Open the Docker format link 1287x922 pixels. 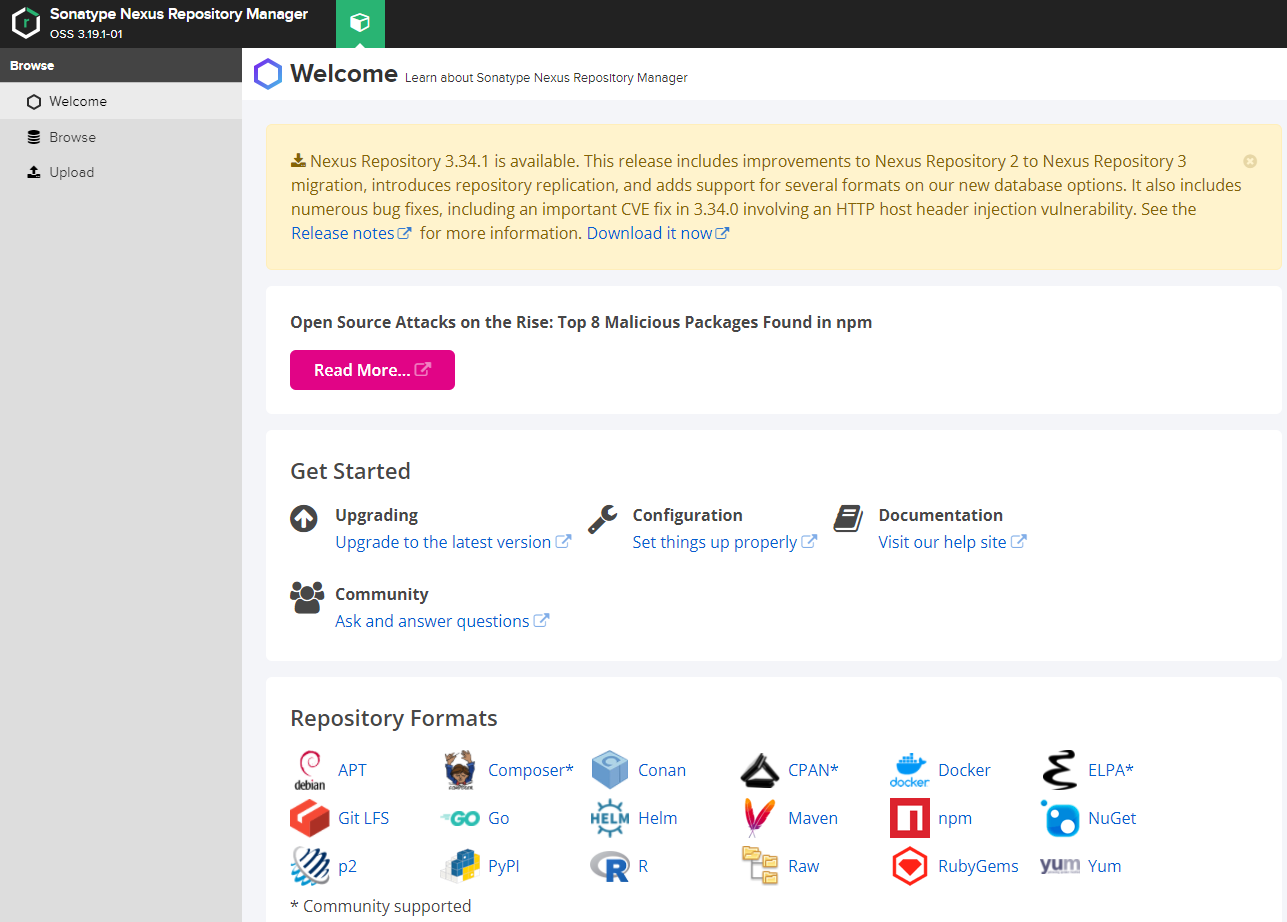click(x=964, y=770)
